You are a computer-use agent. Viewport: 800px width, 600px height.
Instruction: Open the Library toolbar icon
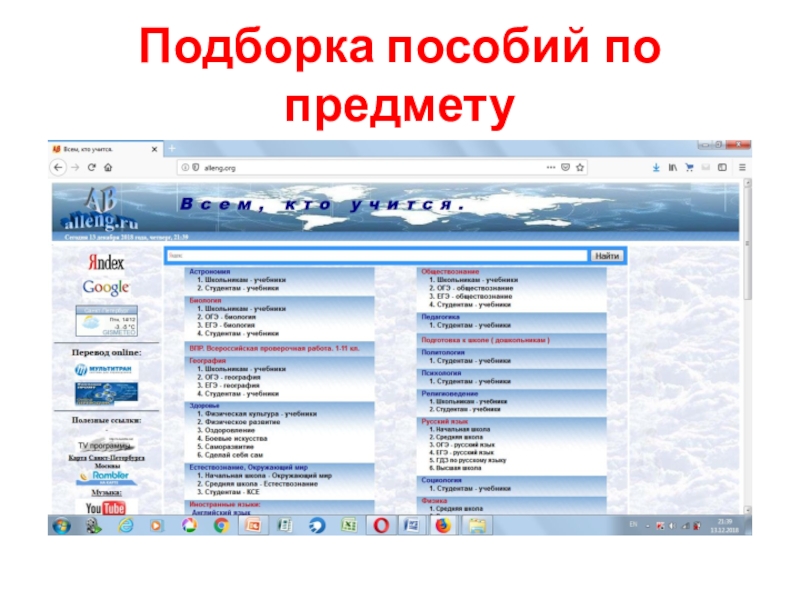coord(673,167)
